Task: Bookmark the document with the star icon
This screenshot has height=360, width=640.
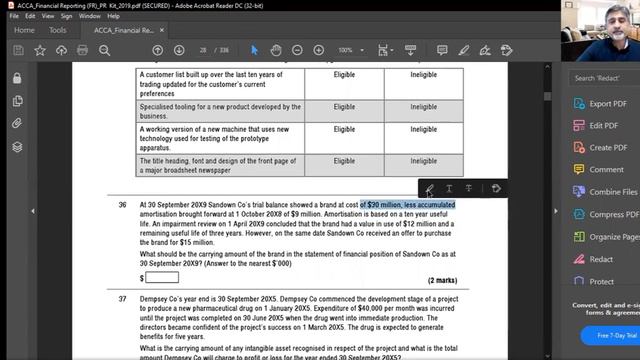Action: (40, 50)
